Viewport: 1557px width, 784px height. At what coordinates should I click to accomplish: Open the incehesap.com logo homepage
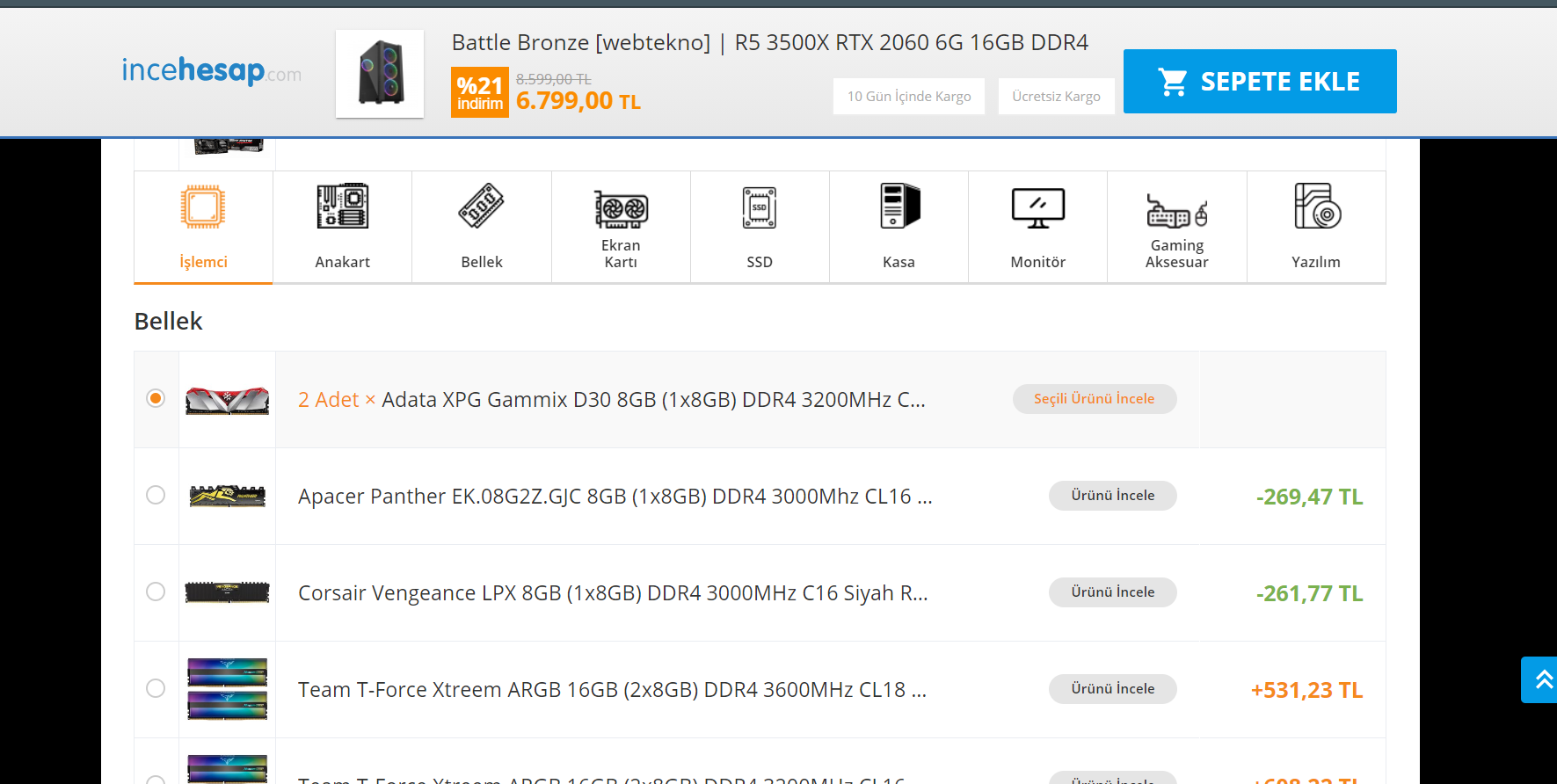212,71
